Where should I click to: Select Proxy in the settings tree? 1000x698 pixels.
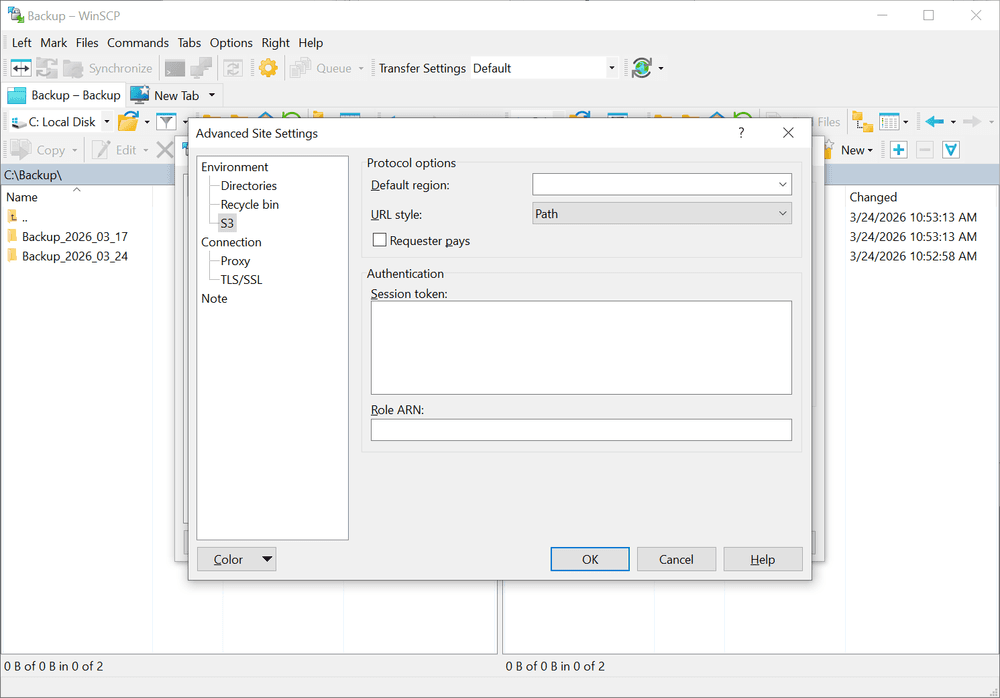pyautogui.click(x=235, y=261)
